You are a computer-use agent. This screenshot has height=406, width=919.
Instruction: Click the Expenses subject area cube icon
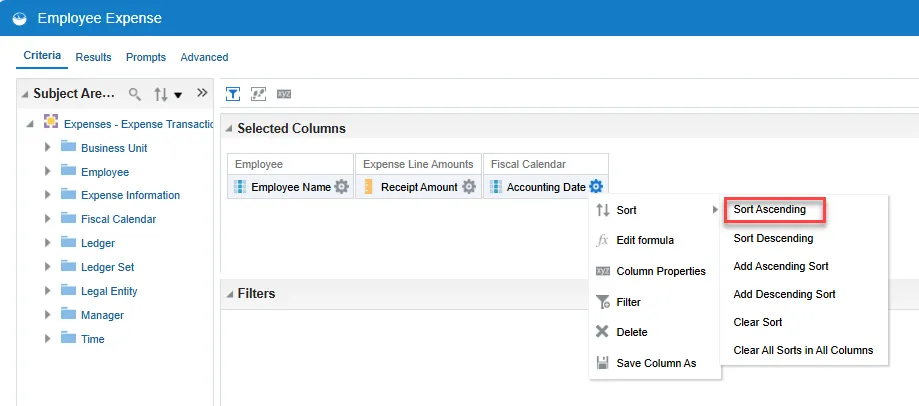coord(52,122)
